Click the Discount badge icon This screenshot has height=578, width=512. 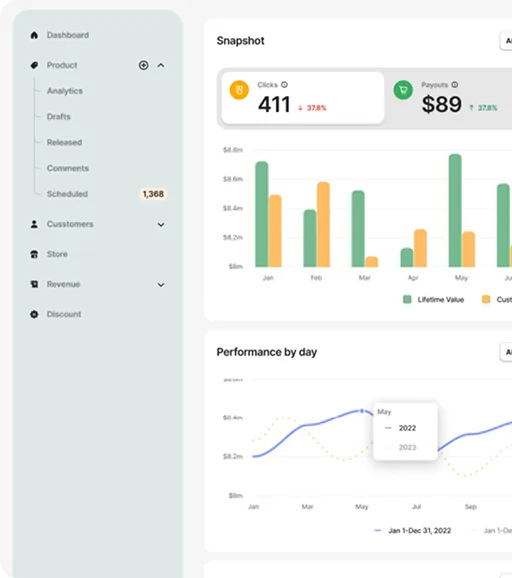pyautogui.click(x=34, y=314)
